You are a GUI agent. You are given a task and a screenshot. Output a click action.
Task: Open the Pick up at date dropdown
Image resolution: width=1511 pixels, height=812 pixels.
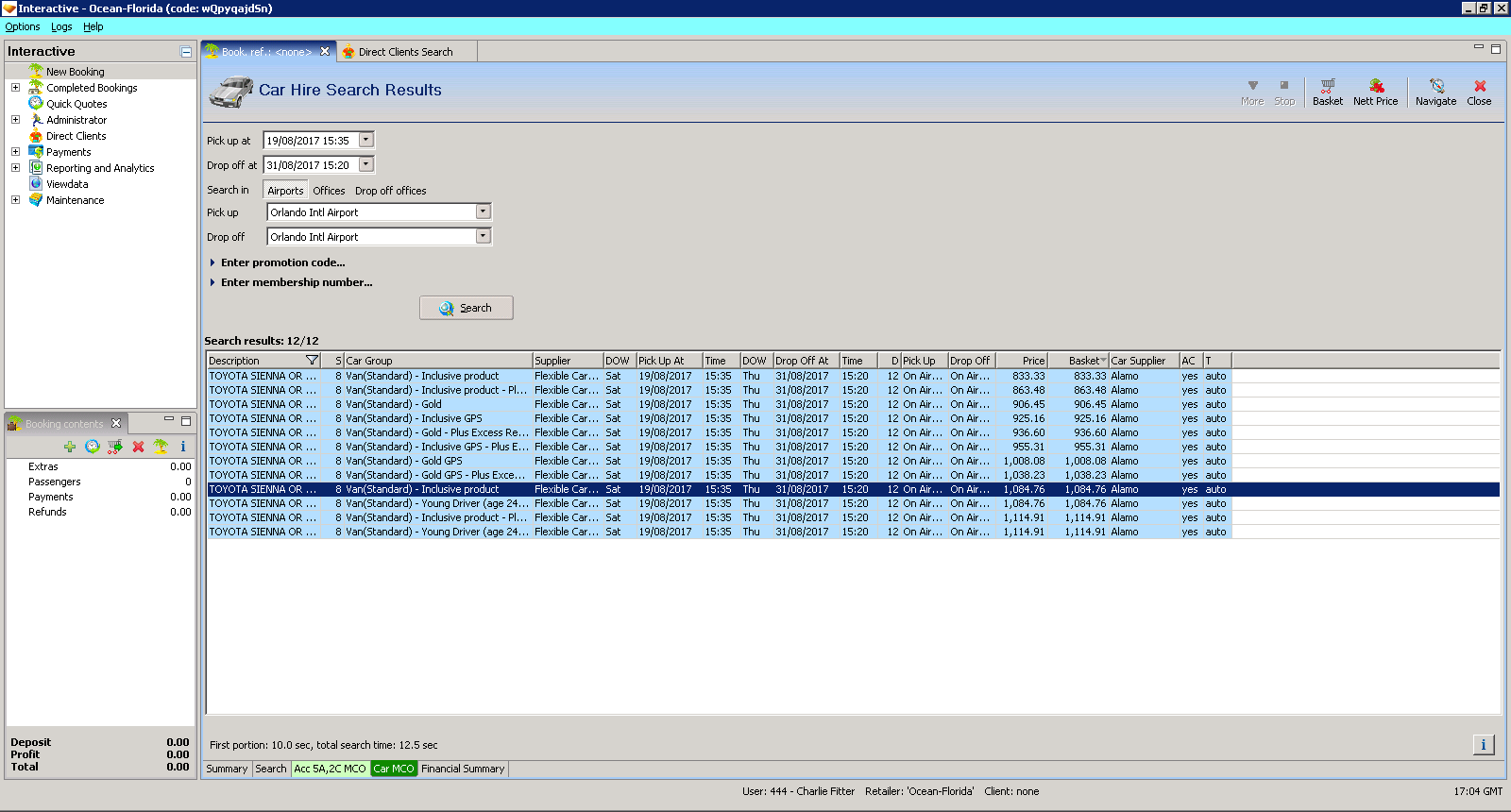click(366, 140)
